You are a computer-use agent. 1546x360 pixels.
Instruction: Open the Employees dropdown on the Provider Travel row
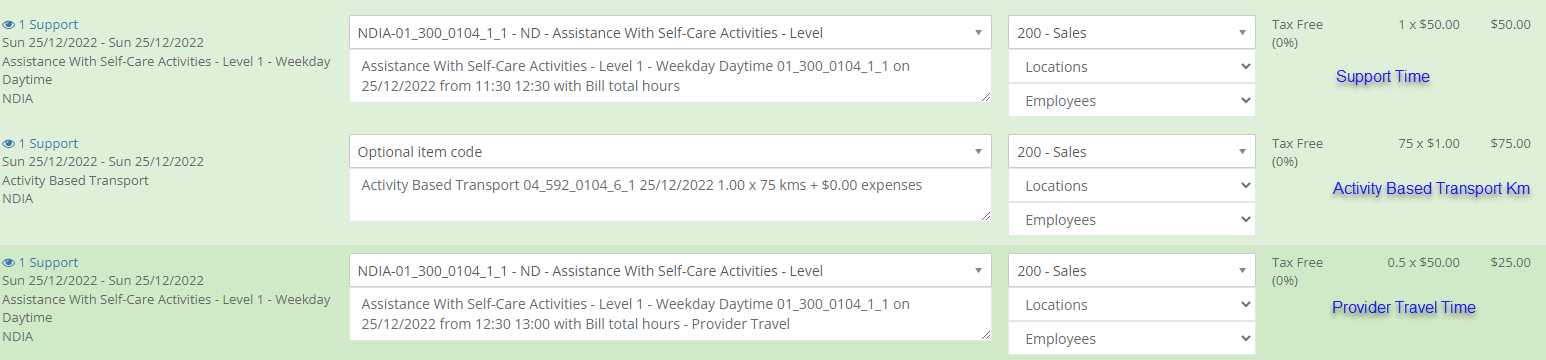[x=1131, y=339]
